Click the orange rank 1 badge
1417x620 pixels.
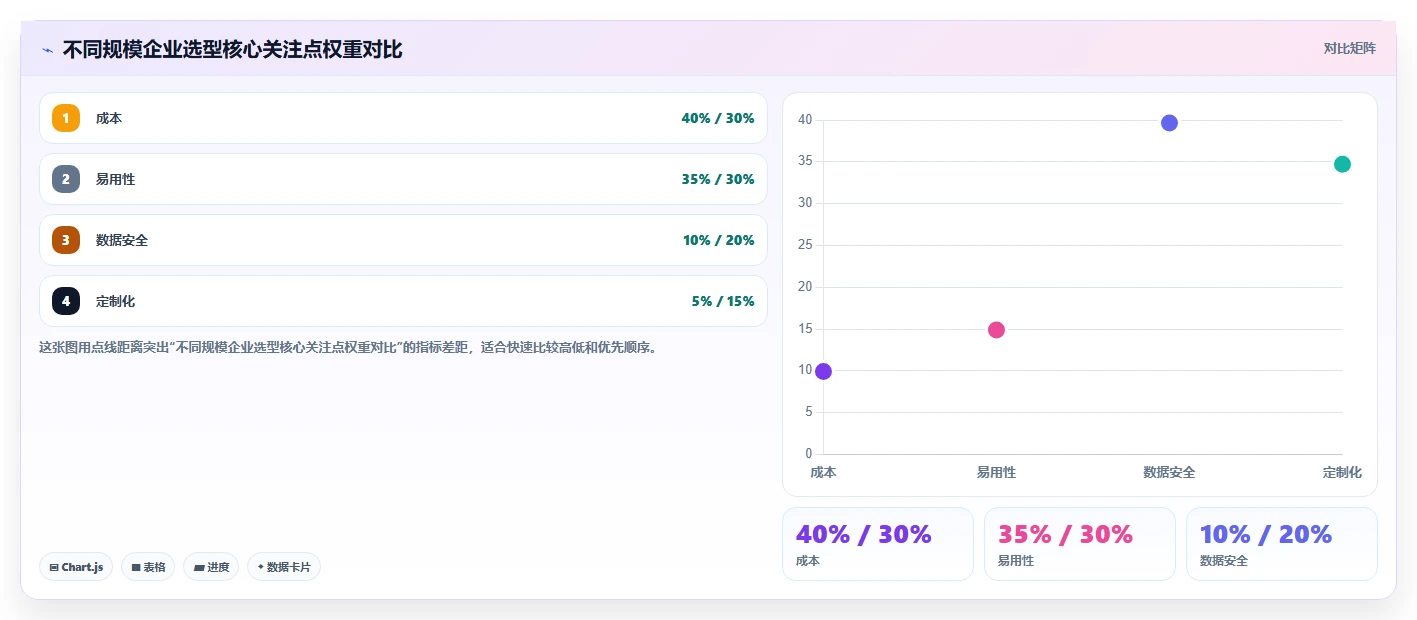[x=66, y=118]
